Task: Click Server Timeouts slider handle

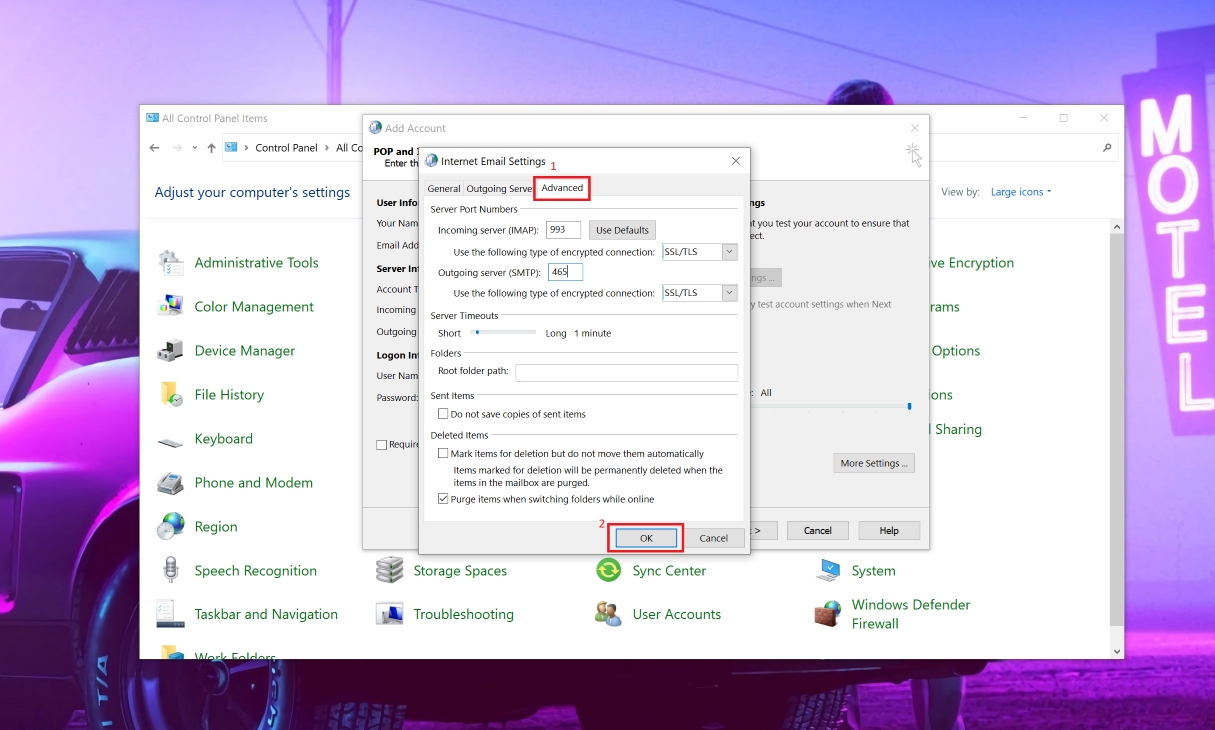Action: [x=477, y=332]
